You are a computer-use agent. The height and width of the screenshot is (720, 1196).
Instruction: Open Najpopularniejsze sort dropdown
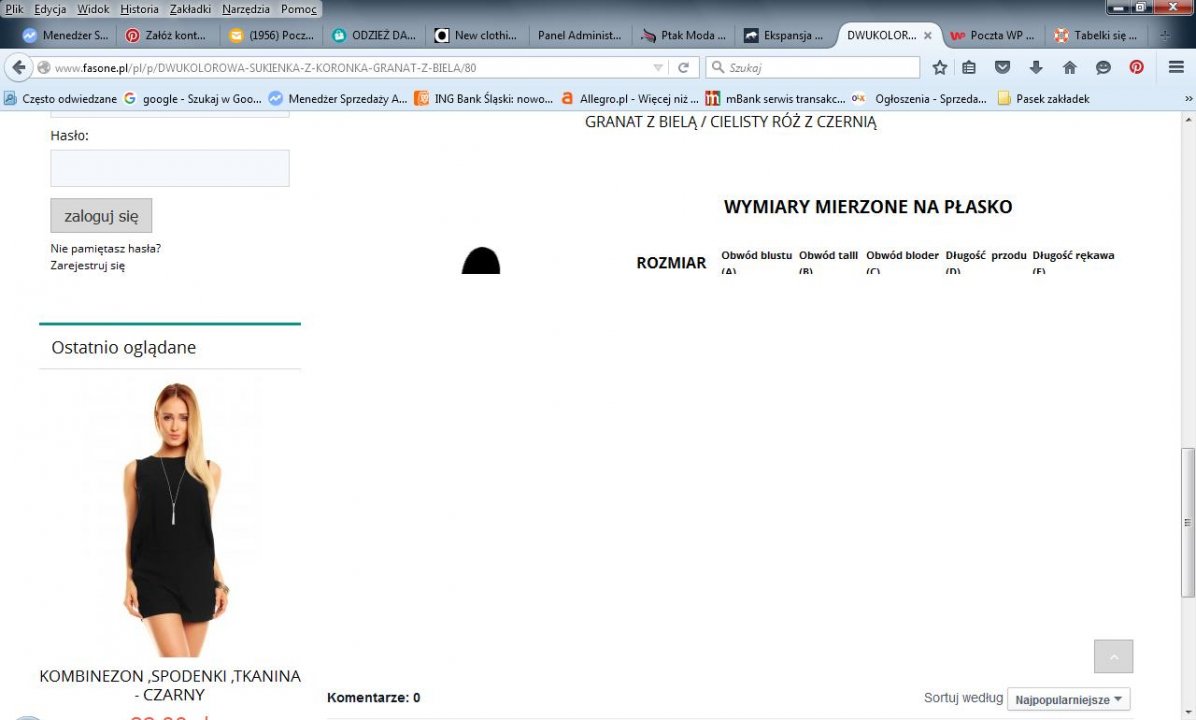[x=1069, y=699]
